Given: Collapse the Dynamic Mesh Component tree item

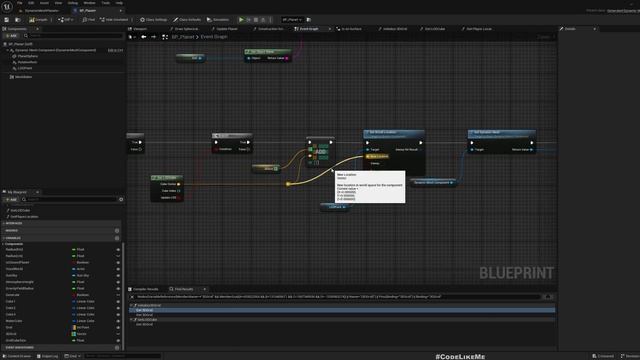Looking at the screenshot, I should (x=7, y=50).
